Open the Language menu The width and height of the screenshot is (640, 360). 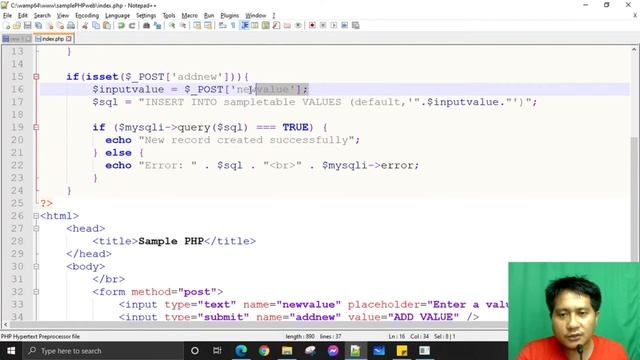(x=117, y=16)
